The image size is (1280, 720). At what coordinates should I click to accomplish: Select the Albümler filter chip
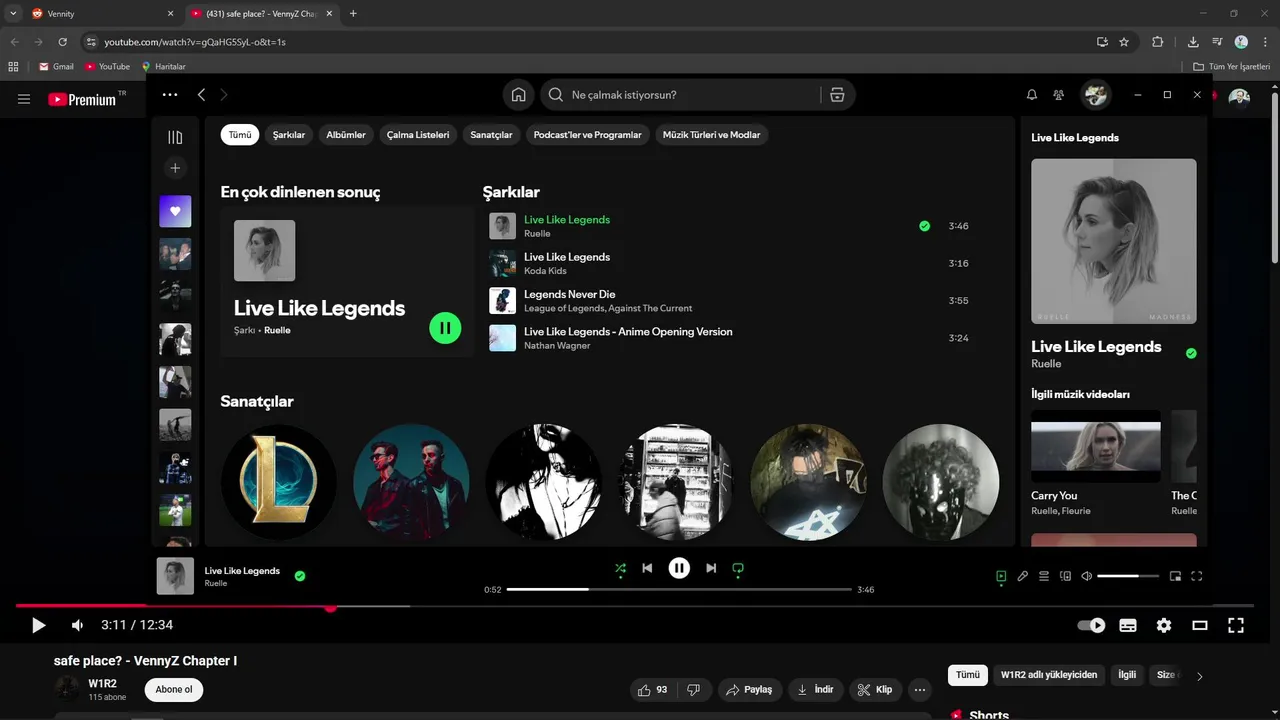click(x=346, y=135)
